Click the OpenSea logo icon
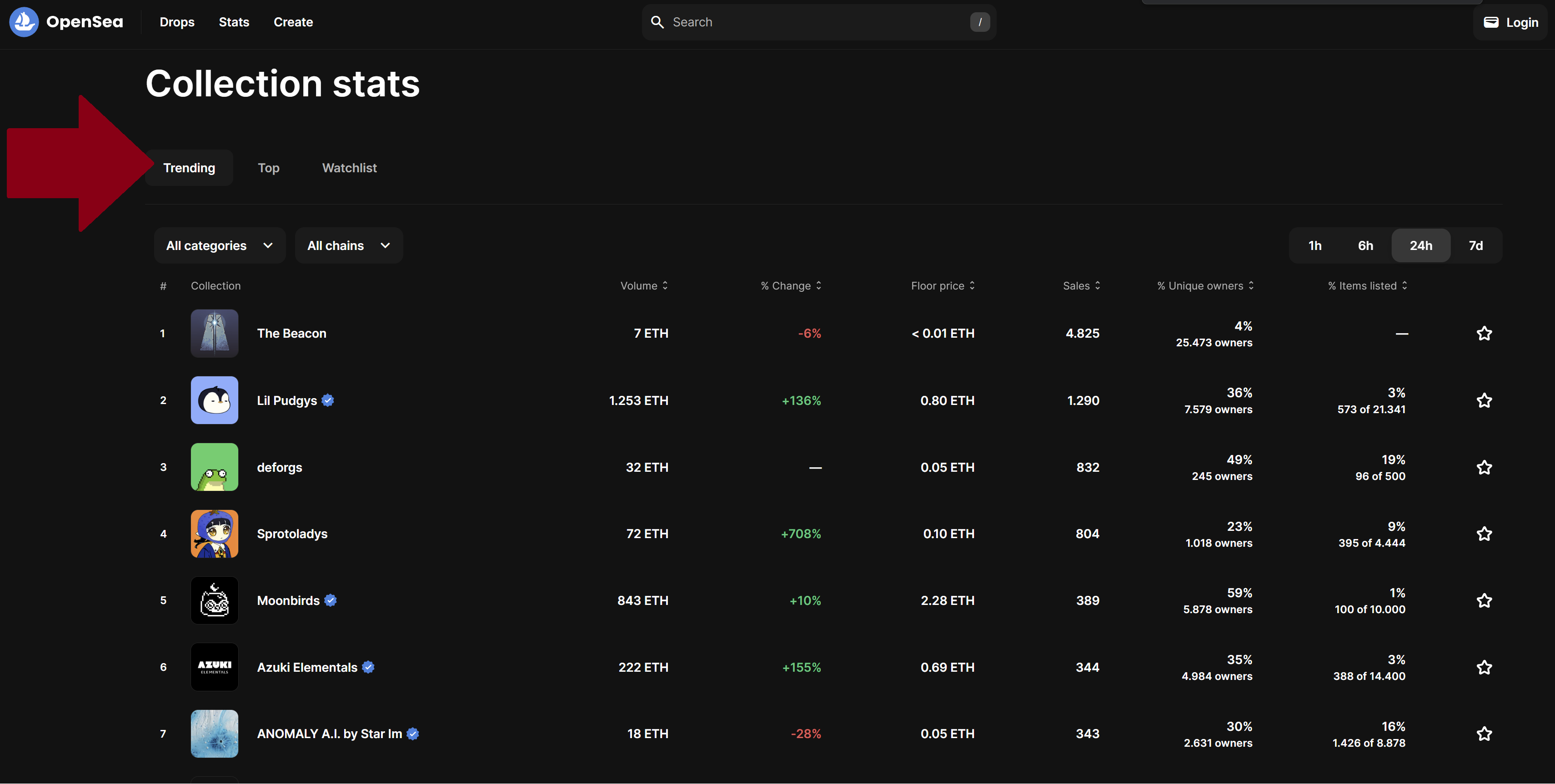Screen dimensions: 1555x784 (x=24, y=22)
